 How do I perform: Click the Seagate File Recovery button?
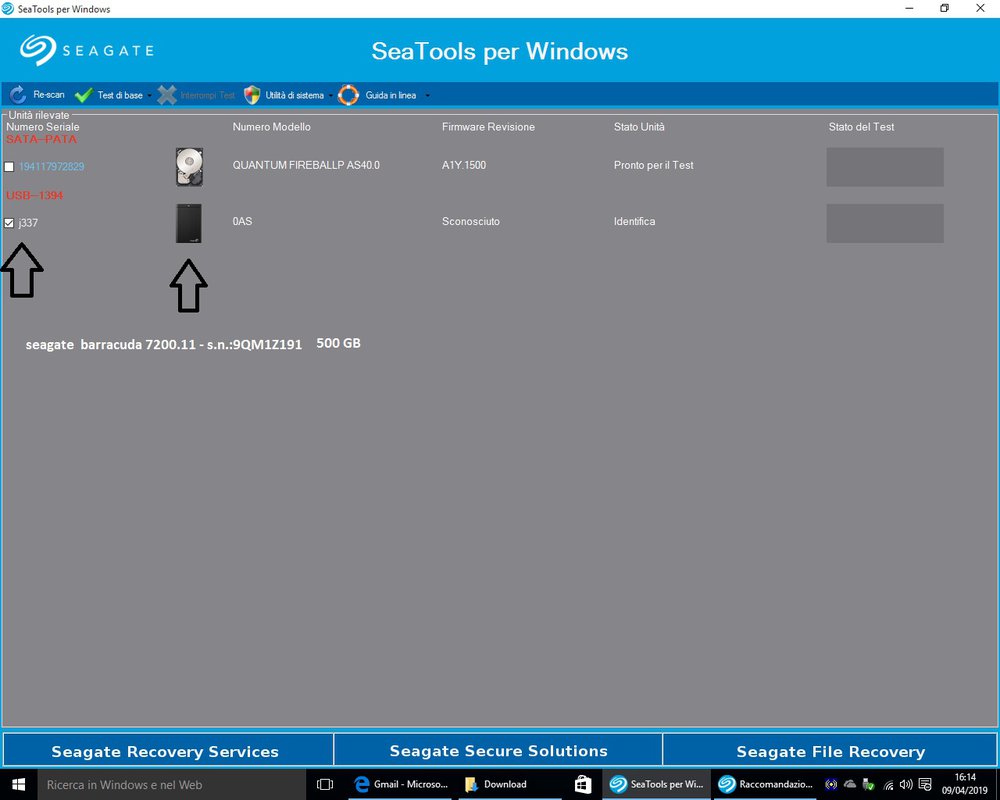click(830, 750)
